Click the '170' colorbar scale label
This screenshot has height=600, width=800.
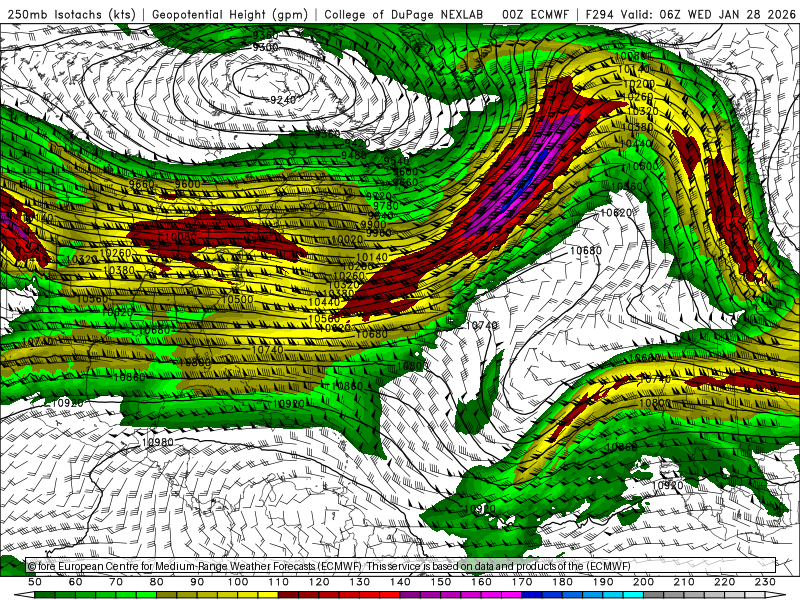[521, 582]
